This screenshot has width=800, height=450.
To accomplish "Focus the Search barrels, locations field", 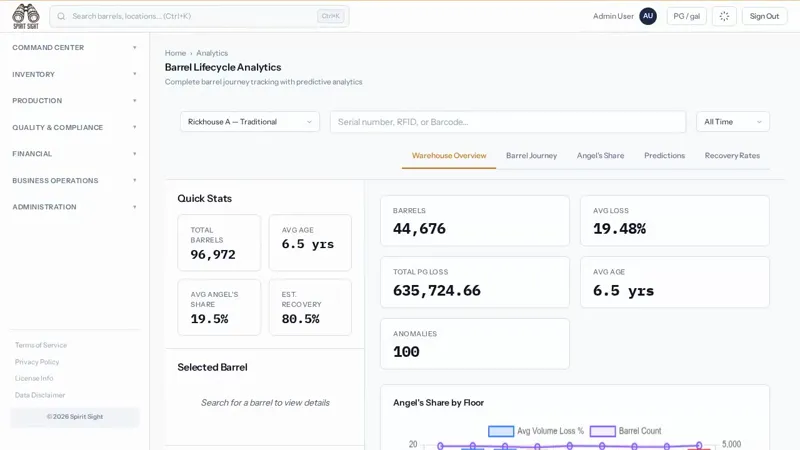I will coord(199,16).
